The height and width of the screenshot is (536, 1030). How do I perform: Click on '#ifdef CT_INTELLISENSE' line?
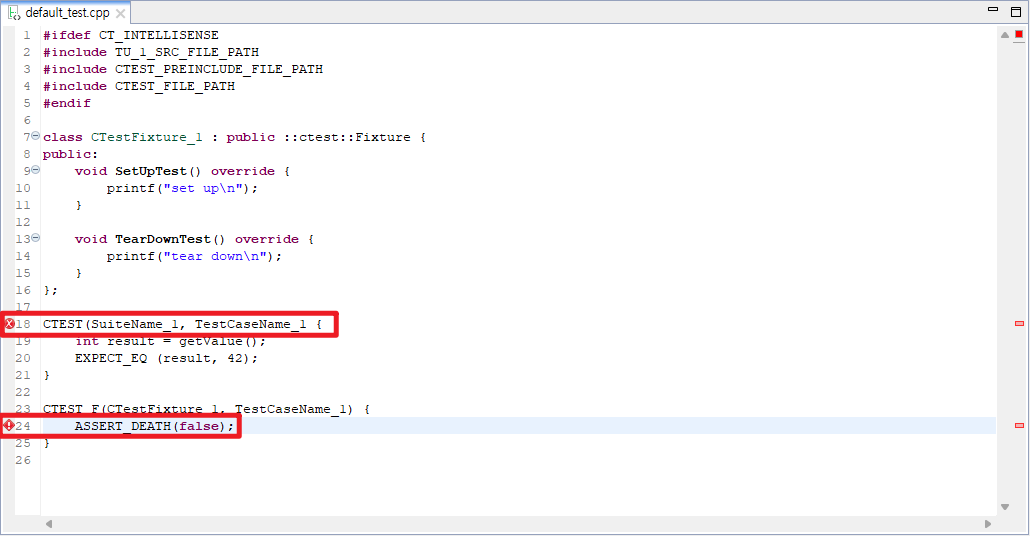pos(131,35)
